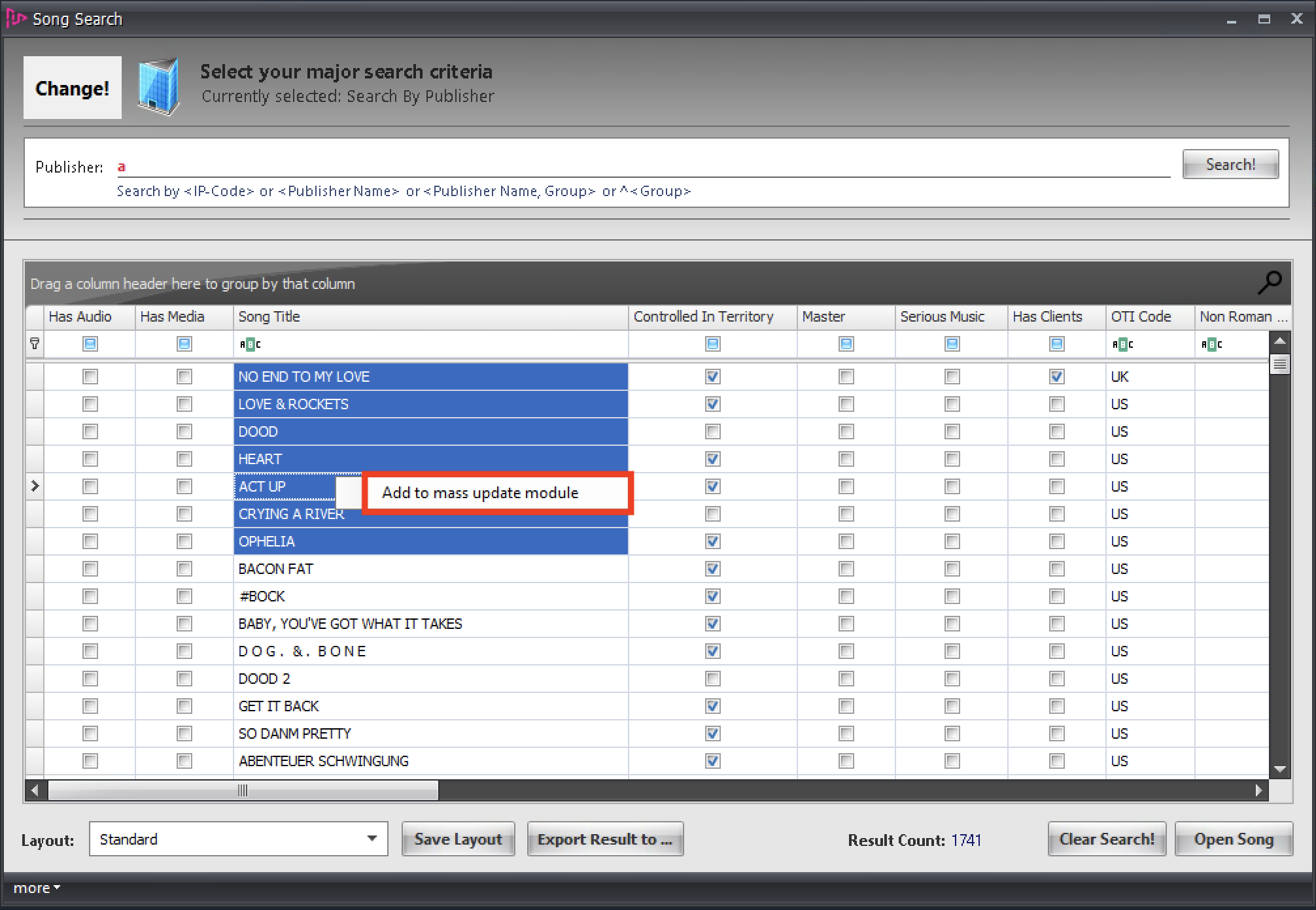The width and height of the screenshot is (1316, 910).
Task: Click Has Media filter checkbox selector
Action: point(184,344)
